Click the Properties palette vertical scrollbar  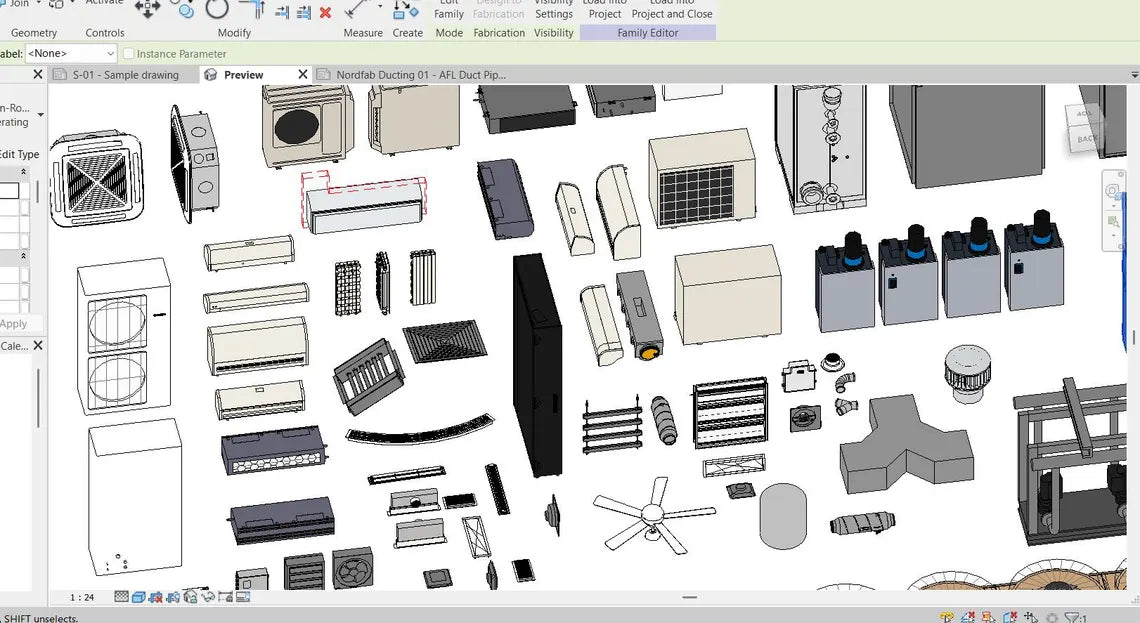click(x=38, y=191)
